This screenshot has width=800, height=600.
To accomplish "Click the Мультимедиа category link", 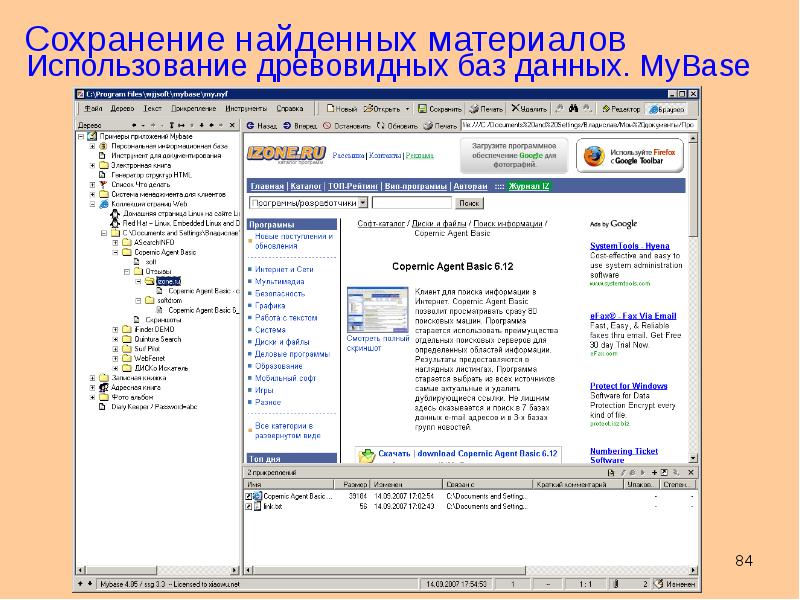I will [280, 282].
